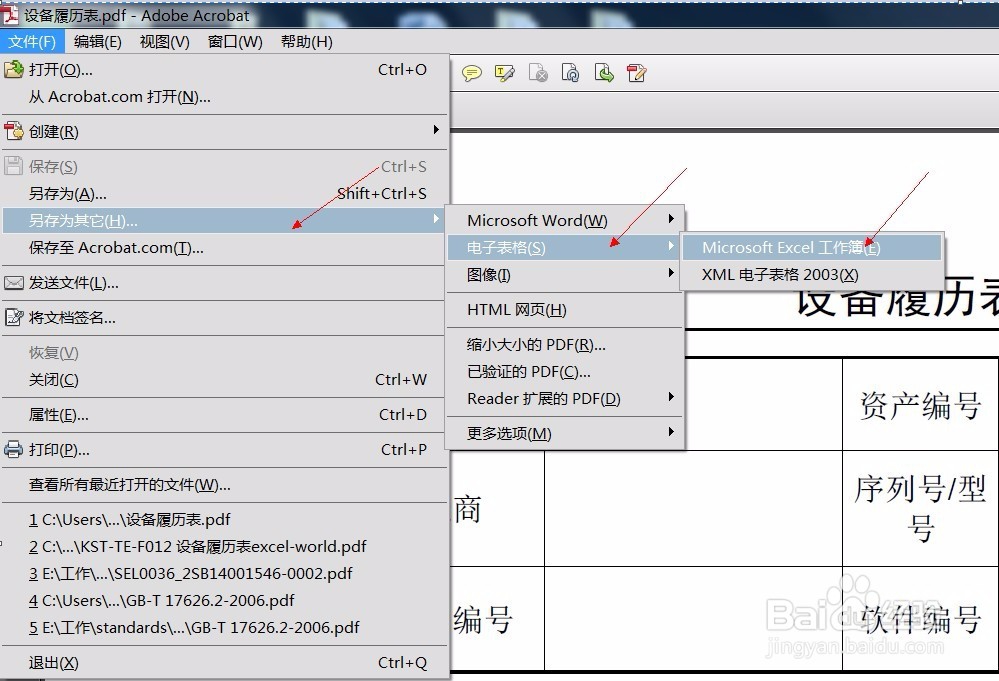Open the 帮助(H) menu
The height and width of the screenshot is (681, 999).
306,41
